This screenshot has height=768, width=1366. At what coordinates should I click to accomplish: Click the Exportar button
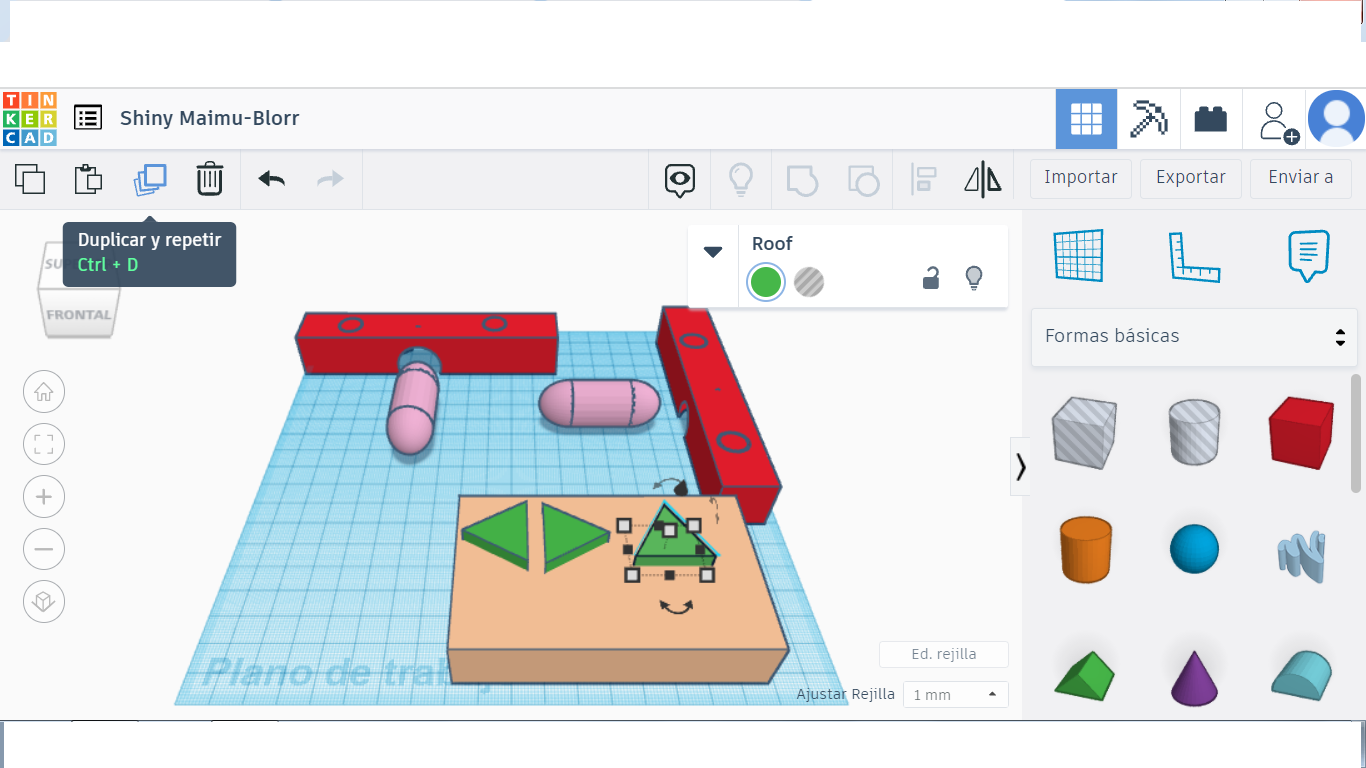1190,178
